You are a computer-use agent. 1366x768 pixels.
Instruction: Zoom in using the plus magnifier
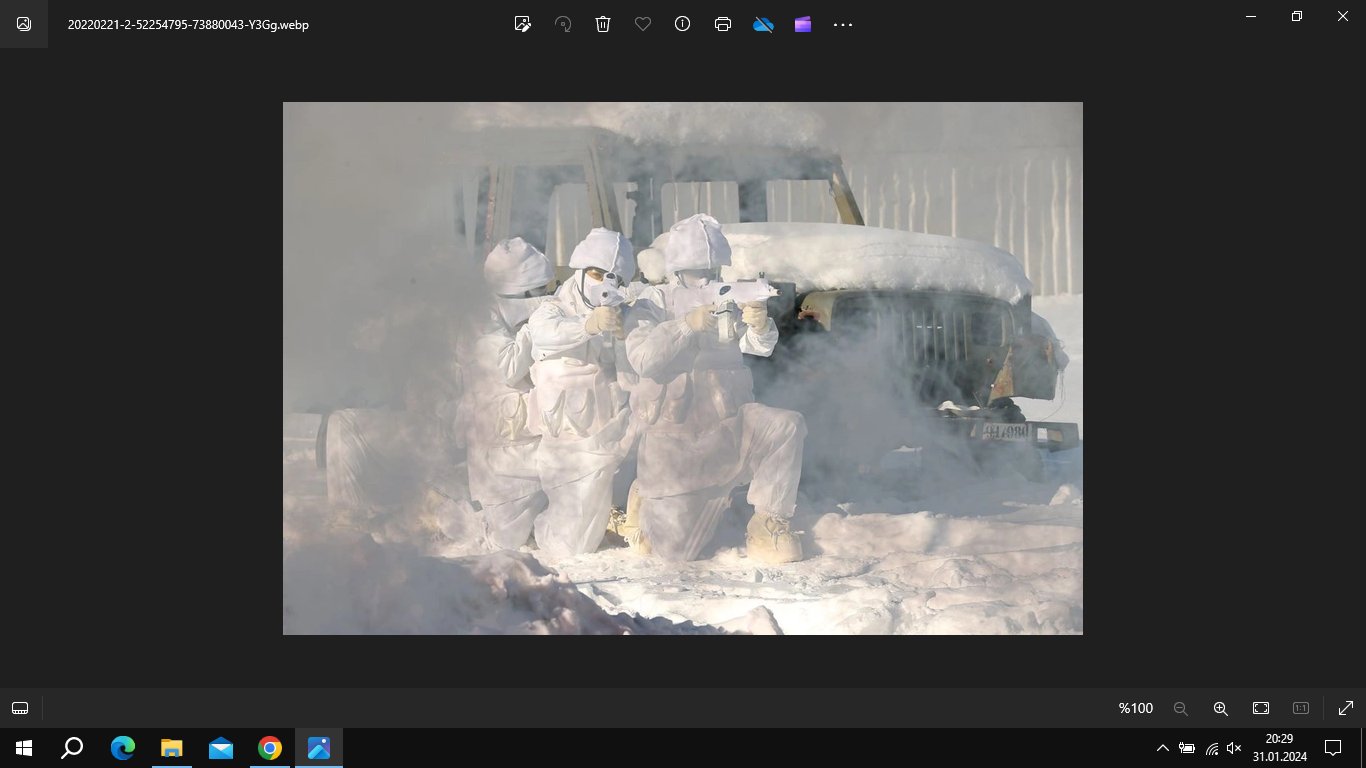[x=1220, y=708]
